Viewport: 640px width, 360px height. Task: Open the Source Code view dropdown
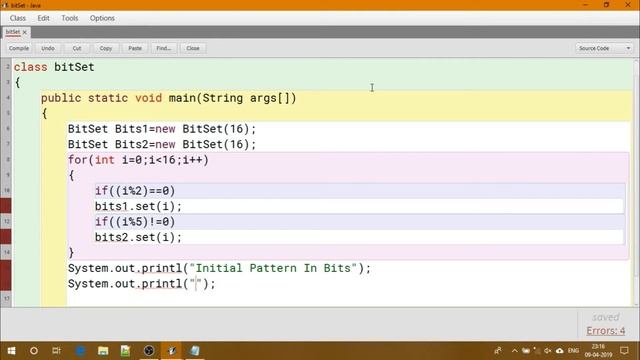pos(604,48)
